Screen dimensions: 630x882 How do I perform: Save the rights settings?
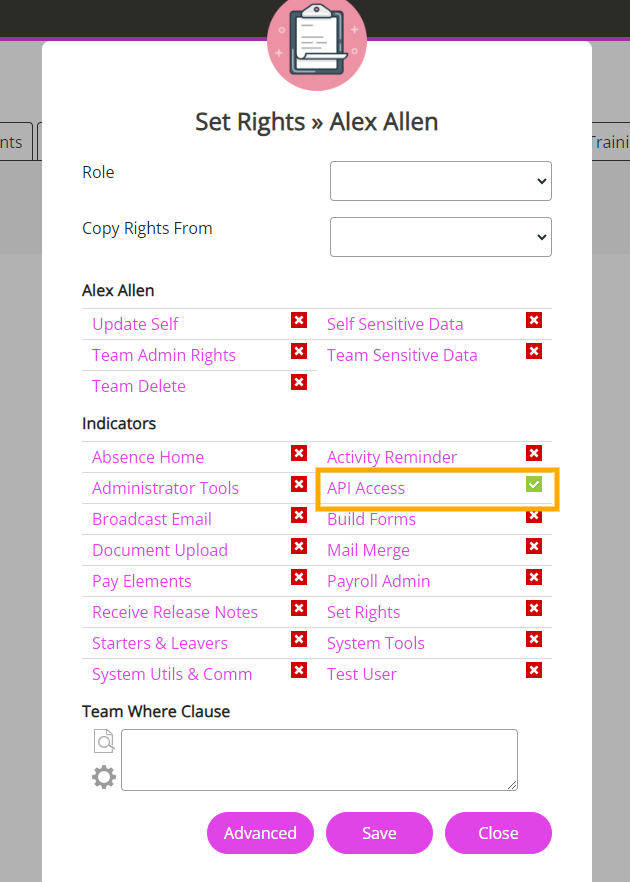(379, 833)
